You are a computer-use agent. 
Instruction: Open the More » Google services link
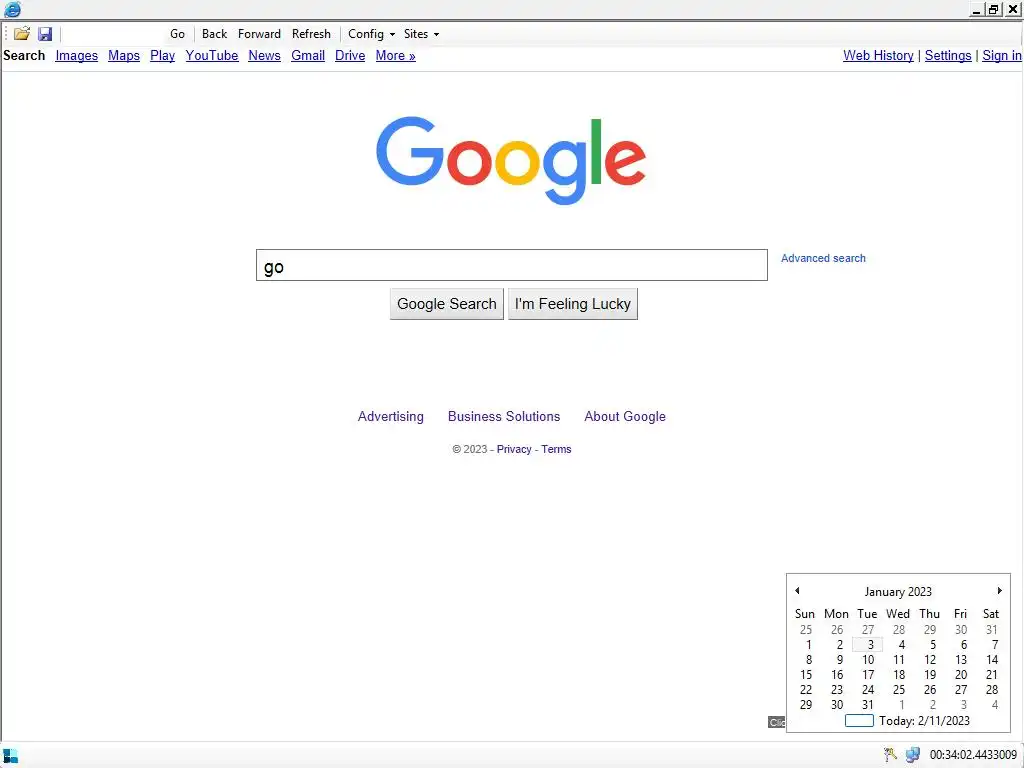(x=395, y=56)
